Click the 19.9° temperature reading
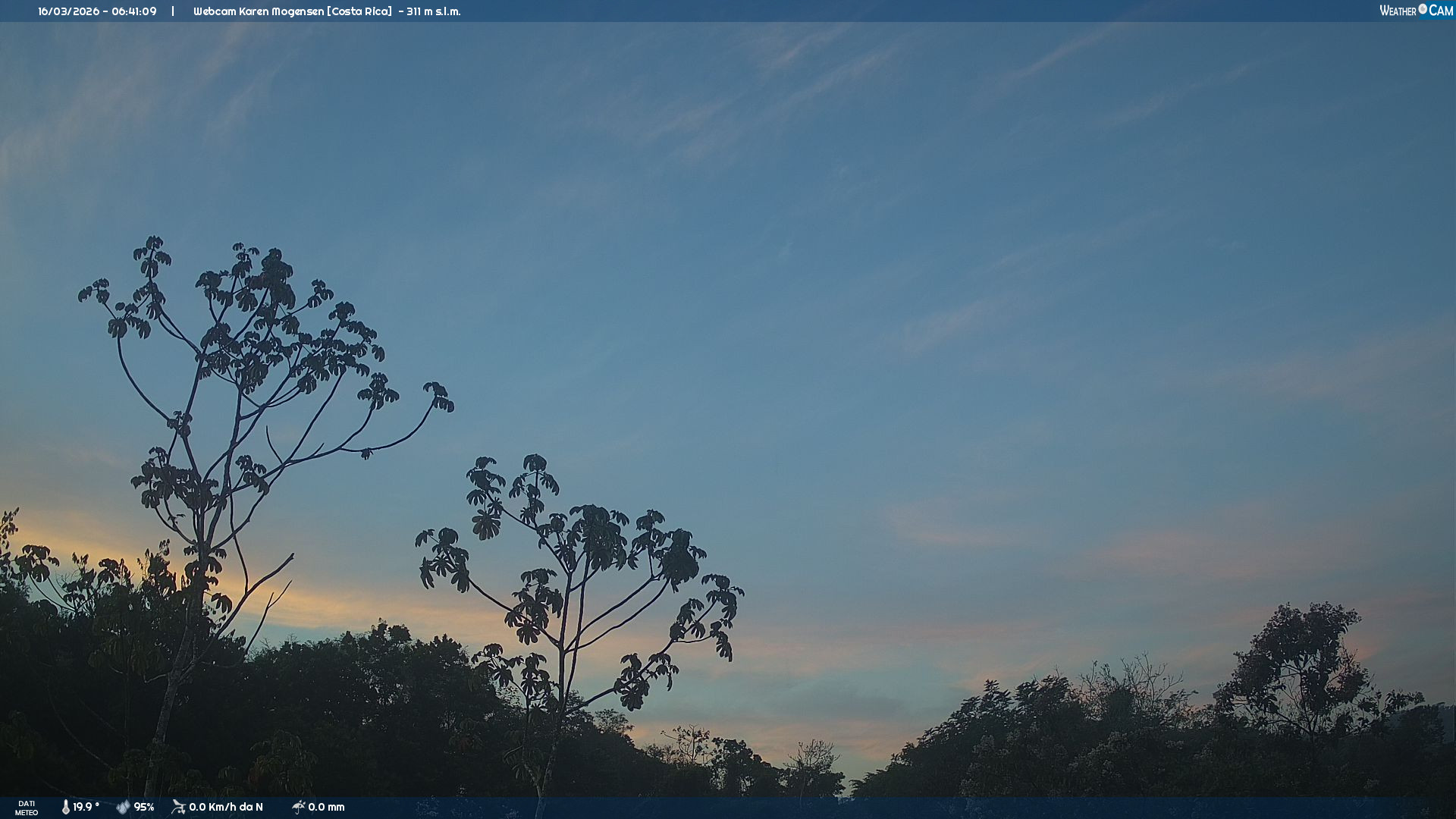Viewport: 1456px width, 819px height. click(86, 807)
